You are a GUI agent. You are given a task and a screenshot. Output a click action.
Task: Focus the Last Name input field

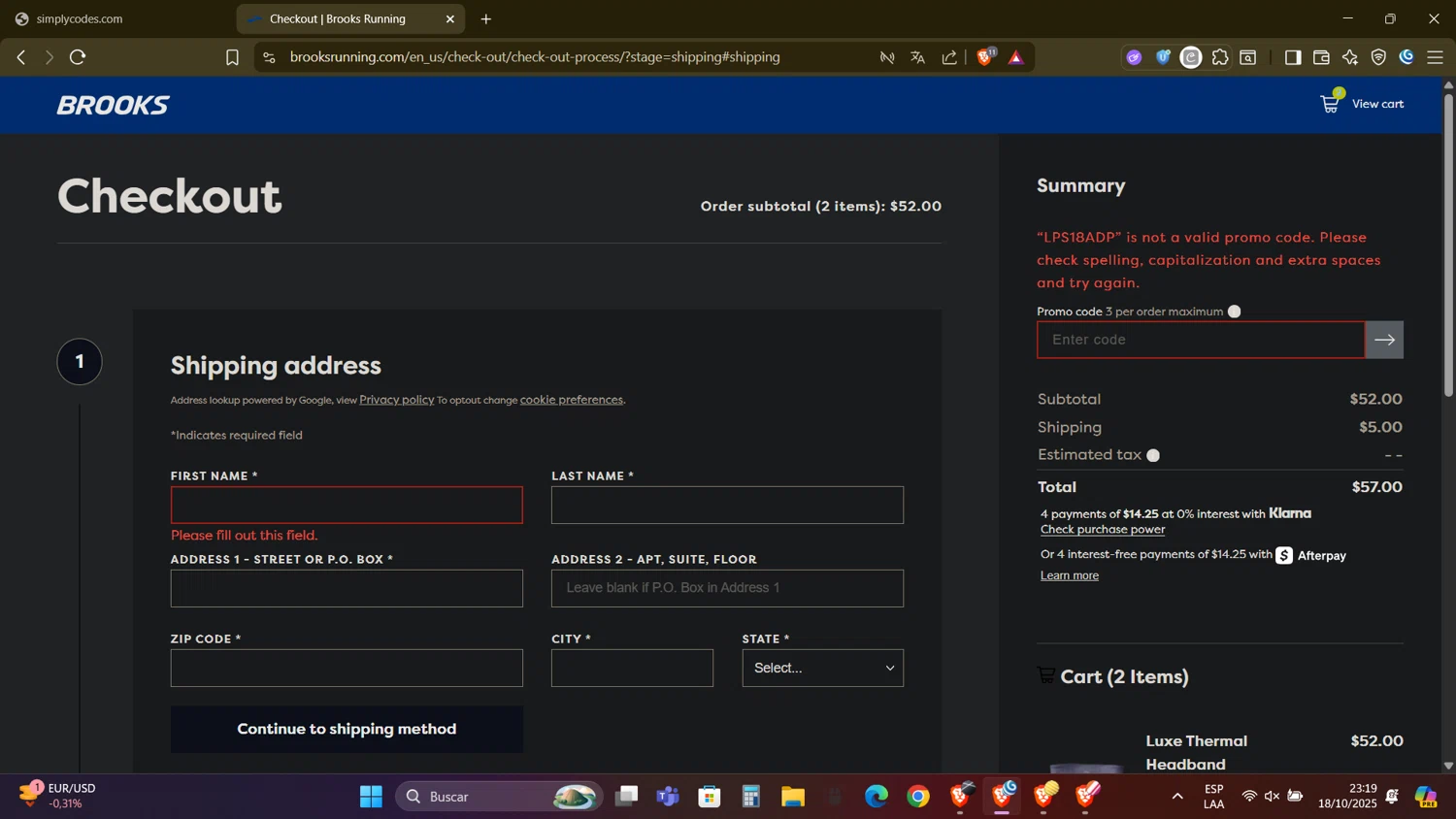727,505
